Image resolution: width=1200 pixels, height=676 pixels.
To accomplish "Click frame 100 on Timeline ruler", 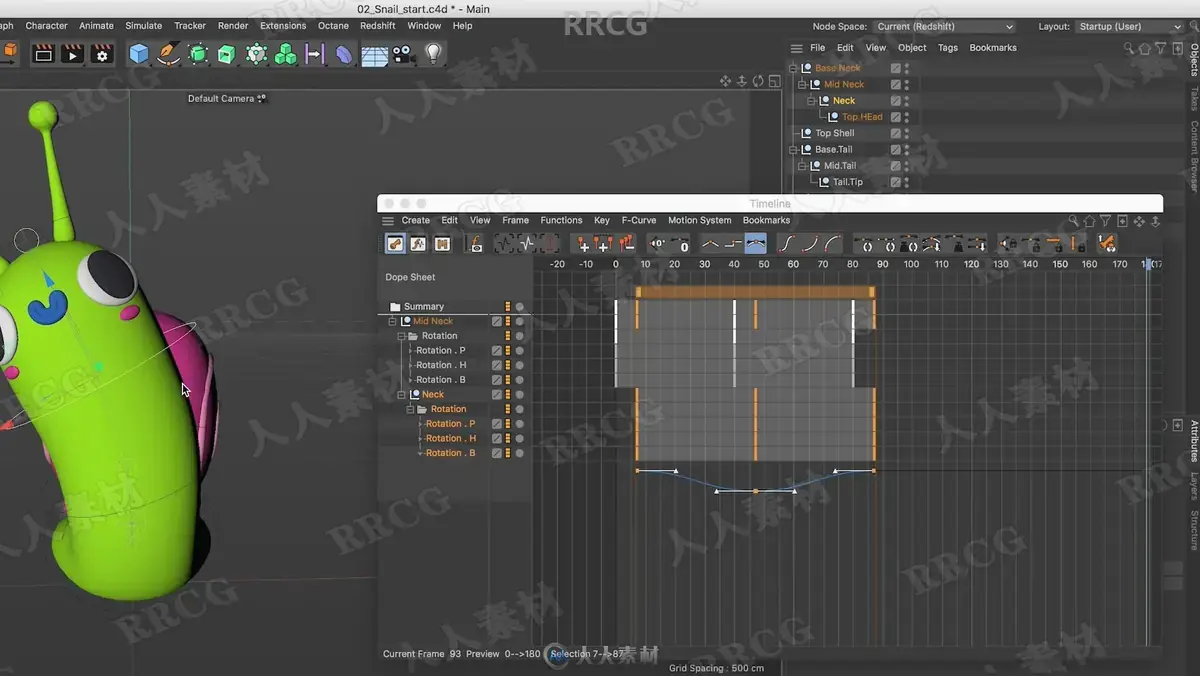I will 911,265.
